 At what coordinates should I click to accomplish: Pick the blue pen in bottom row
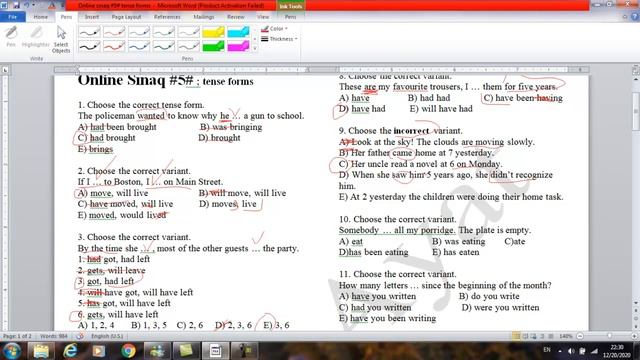pyautogui.click(x=139, y=46)
